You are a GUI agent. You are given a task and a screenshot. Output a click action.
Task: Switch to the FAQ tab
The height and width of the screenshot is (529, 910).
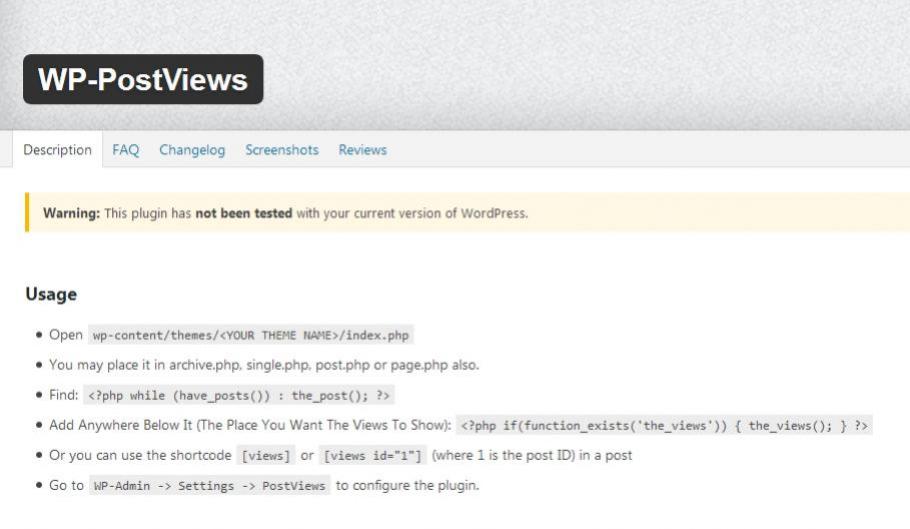(125, 150)
